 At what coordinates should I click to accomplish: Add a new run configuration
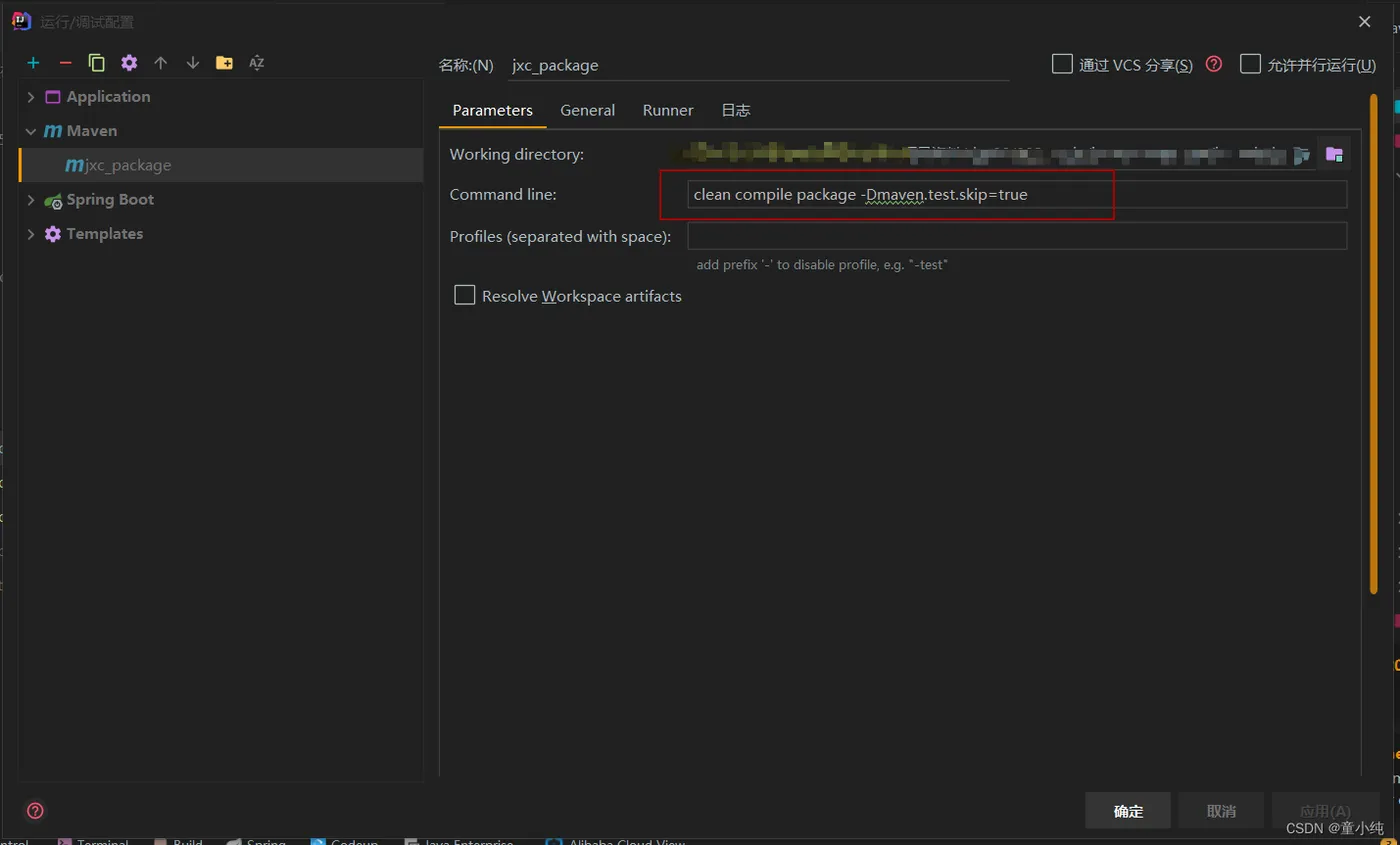(x=33, y=63)
